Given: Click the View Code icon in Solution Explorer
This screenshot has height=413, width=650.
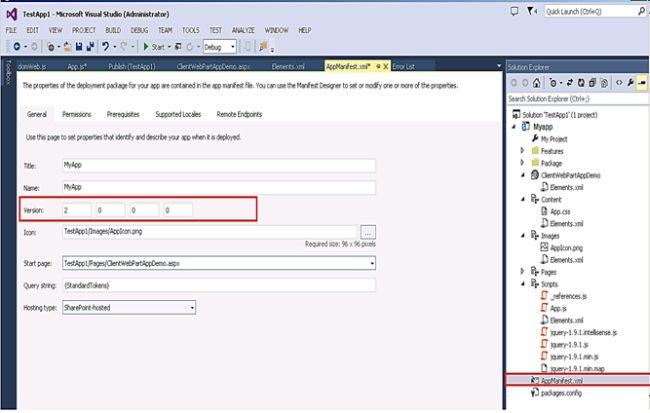Looking at the screenshot, I should click(x=619, y=83).
